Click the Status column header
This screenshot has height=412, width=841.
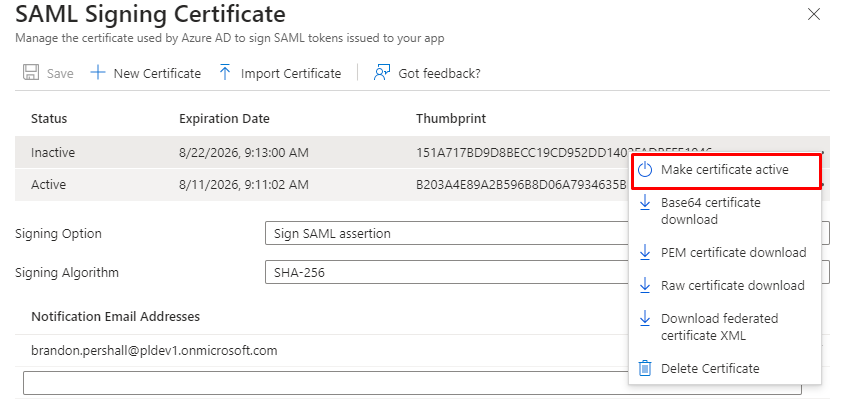click(49, 118)
